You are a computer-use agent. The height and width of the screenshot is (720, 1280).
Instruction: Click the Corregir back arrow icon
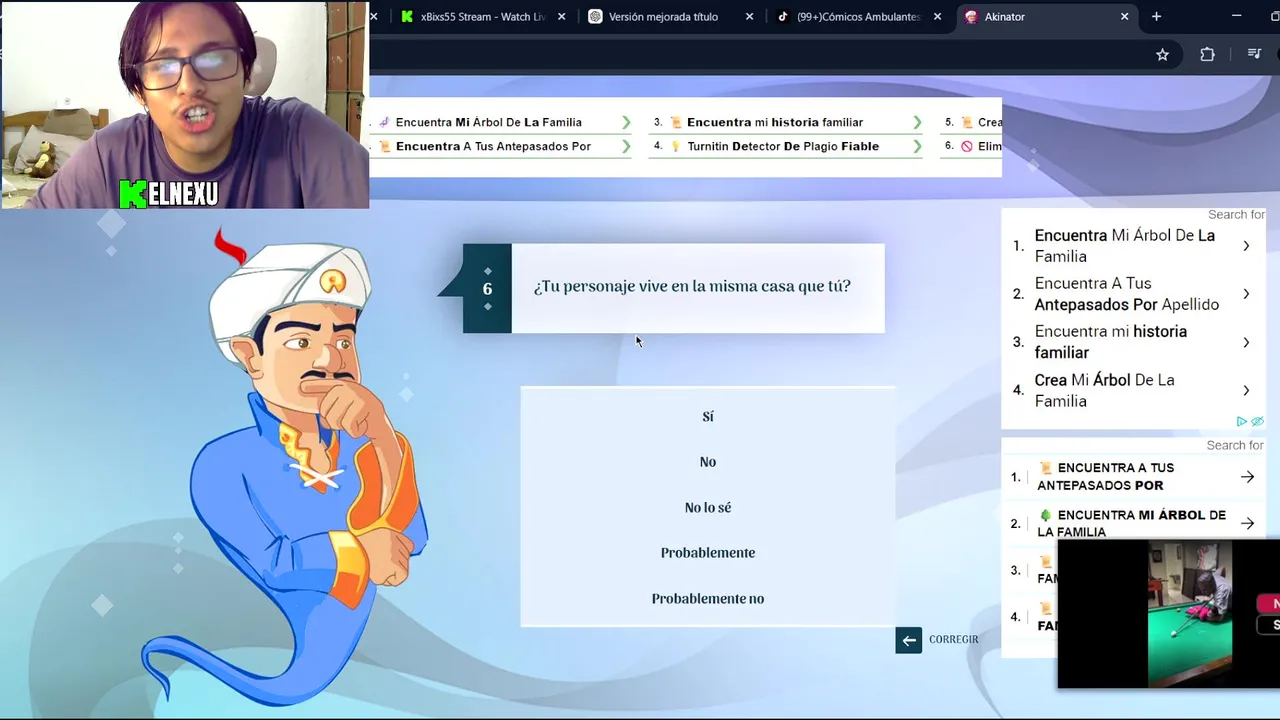point(908,640)
